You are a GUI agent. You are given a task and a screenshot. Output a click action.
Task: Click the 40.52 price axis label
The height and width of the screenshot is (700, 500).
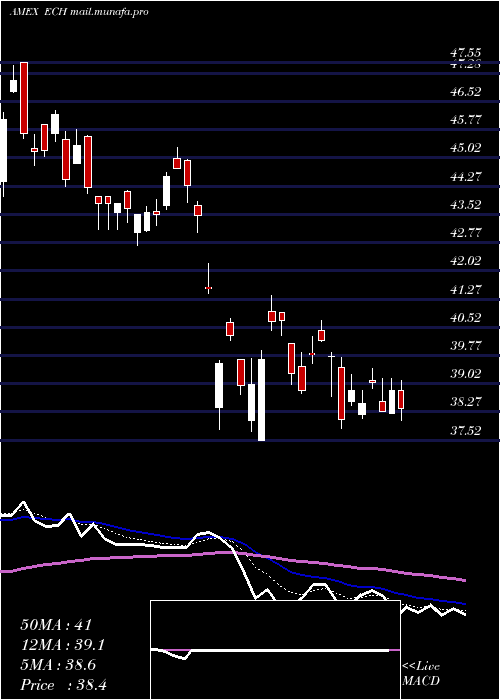466,318
